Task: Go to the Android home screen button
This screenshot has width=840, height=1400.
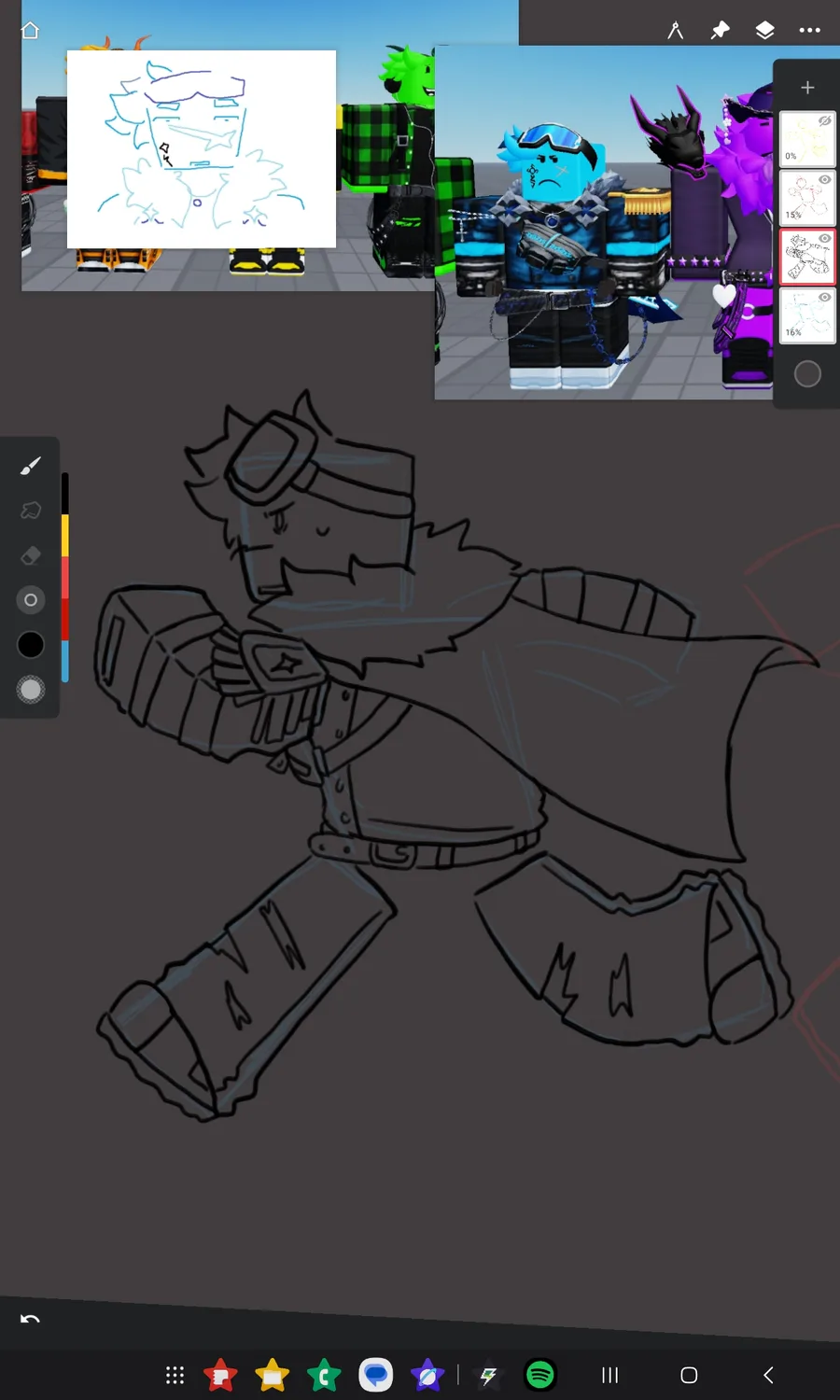Action: click(x=689, y=1375)
